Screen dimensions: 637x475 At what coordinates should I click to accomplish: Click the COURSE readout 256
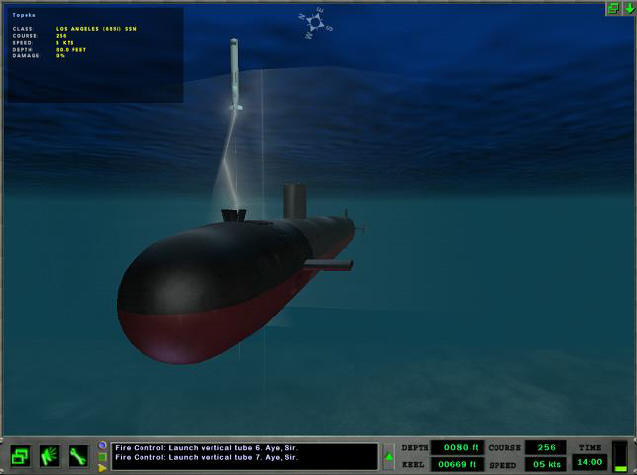(546, 447)
